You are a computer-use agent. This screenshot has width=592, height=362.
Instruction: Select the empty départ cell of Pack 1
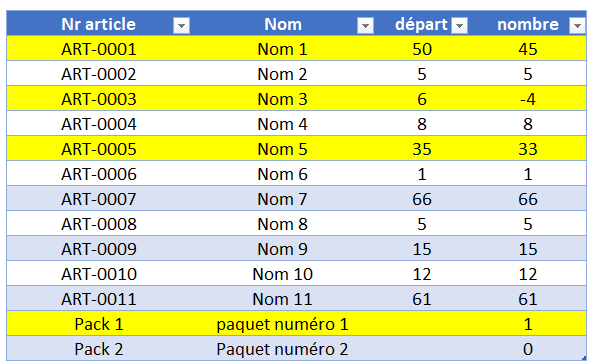coord(421,323)
